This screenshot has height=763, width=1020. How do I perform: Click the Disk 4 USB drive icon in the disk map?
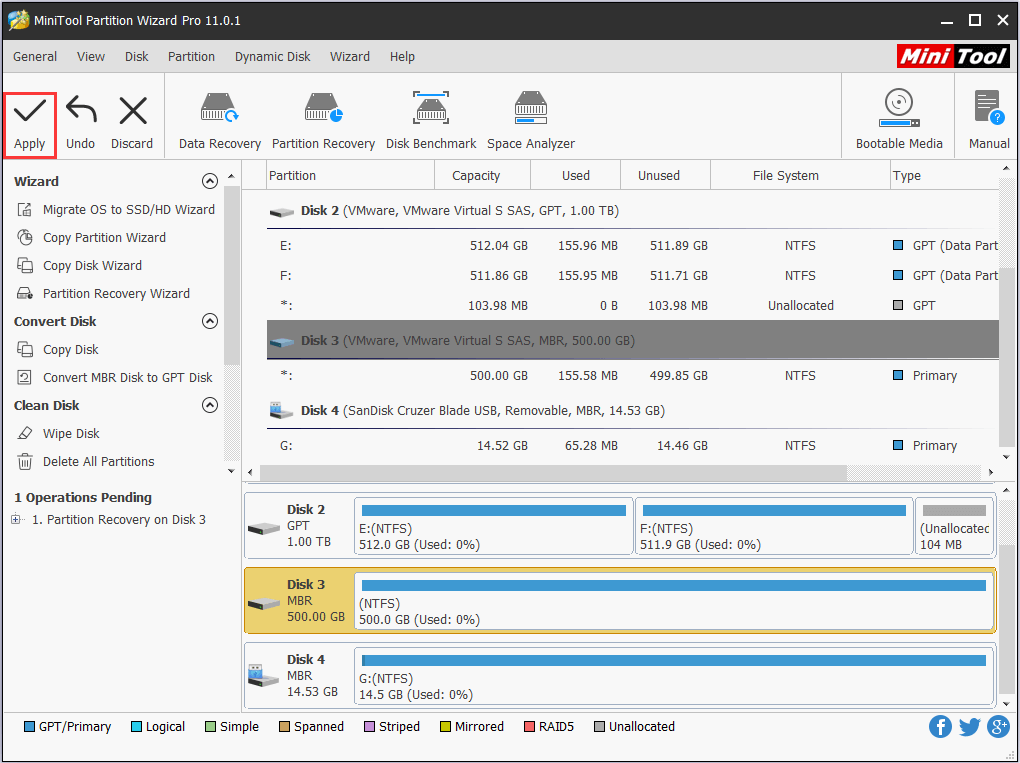[264, 675]
